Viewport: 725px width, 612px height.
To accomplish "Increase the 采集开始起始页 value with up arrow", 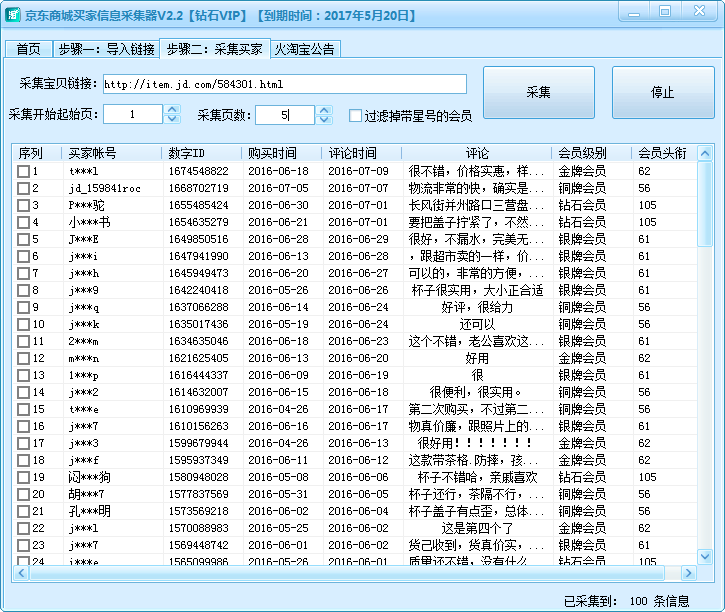I will click(172, 110).
